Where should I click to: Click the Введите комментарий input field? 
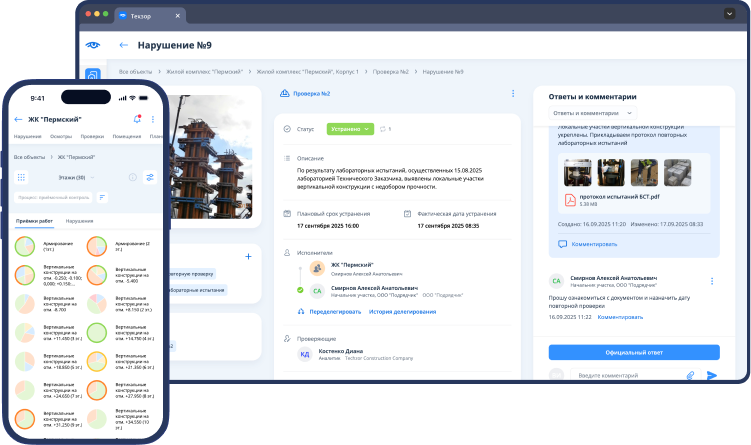(x=636, y=376)
